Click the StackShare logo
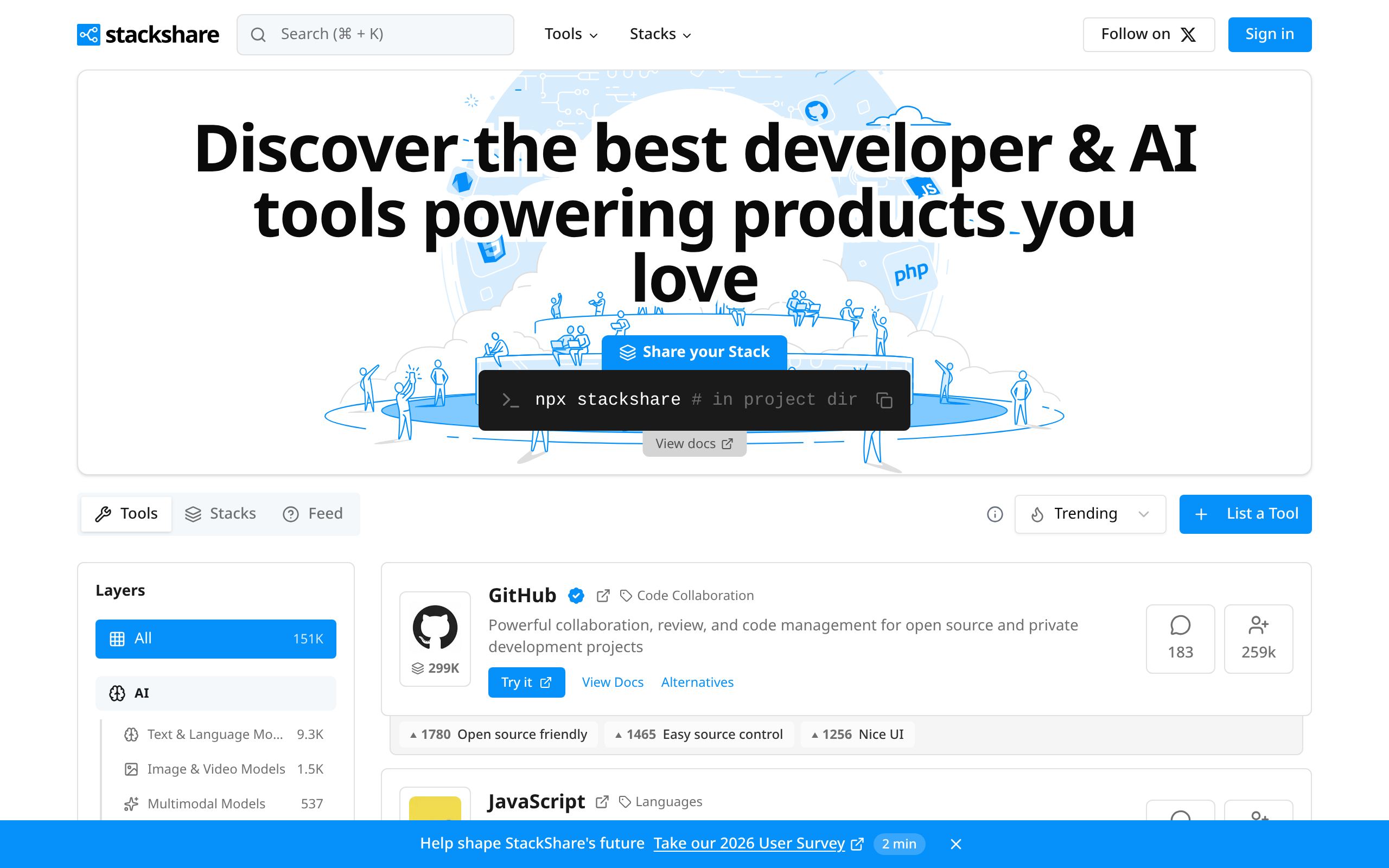The width and height of the screenshot is (1389, 868). tap(148, 34)
